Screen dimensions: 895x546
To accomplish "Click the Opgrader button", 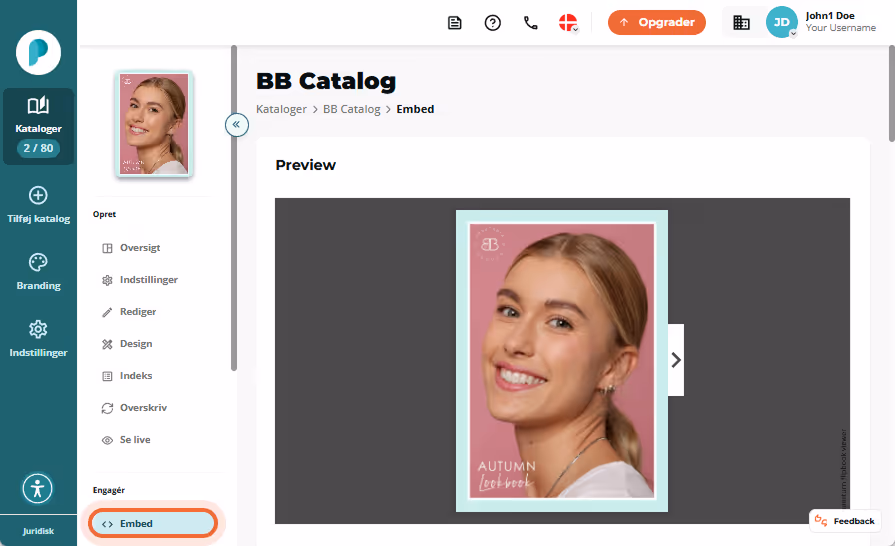I will tap(656, 22).
